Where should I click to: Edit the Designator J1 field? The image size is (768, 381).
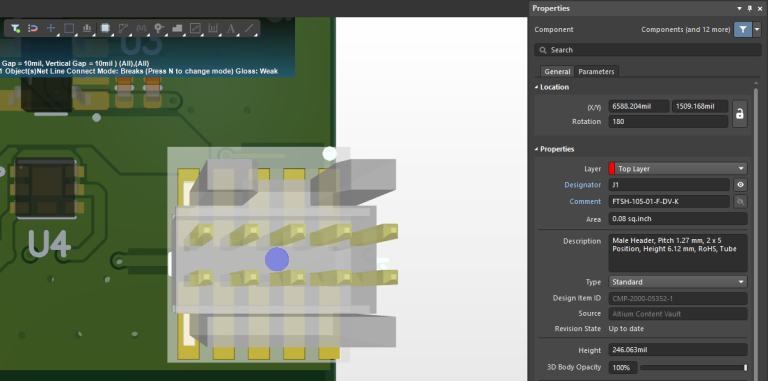(669, 185)
